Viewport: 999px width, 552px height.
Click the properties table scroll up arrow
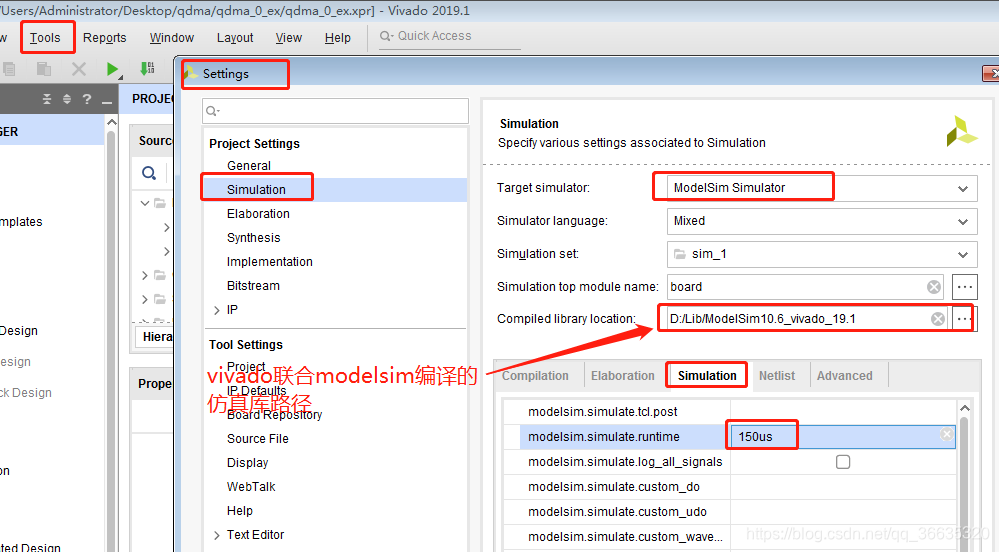(965, 408)
